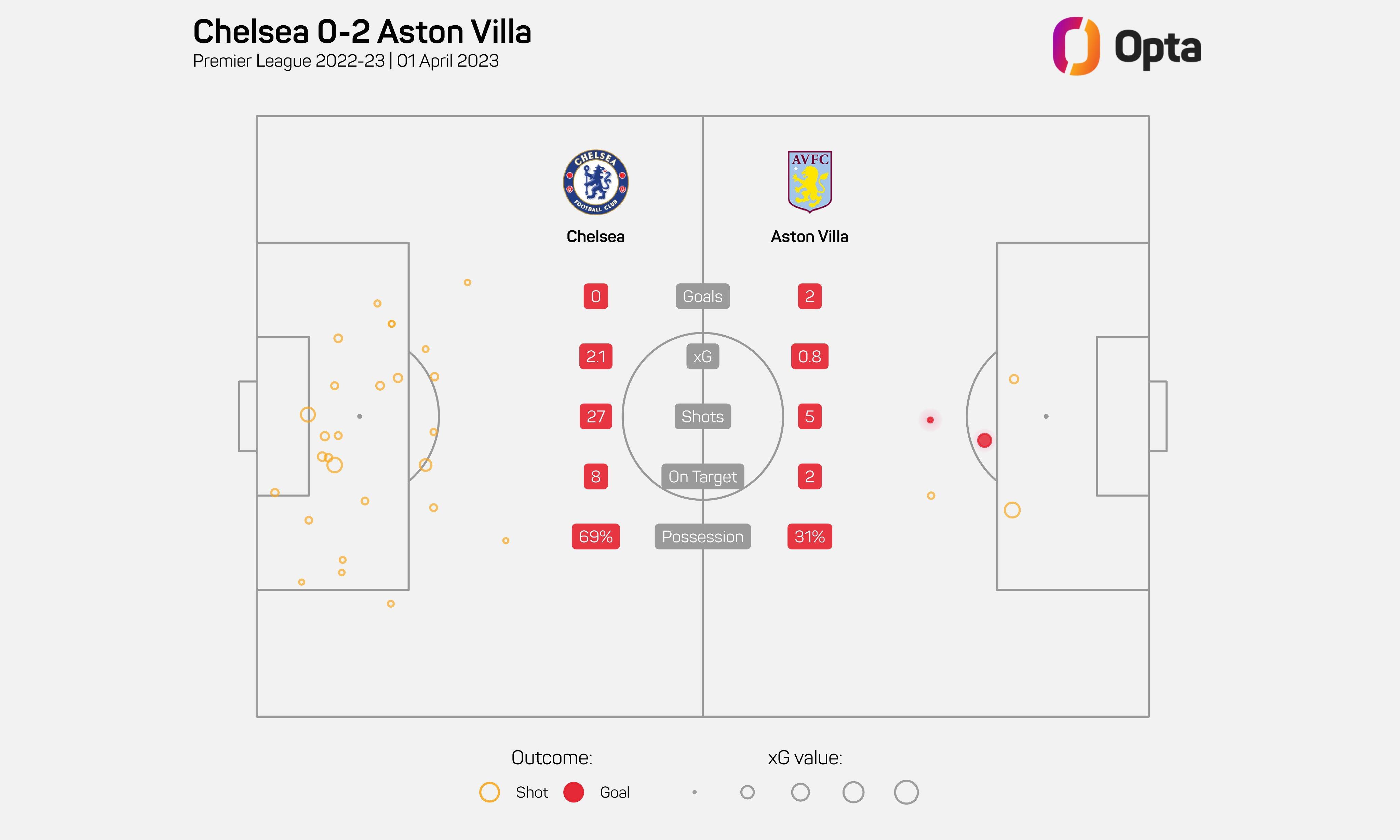Click the Aston Villa club crest
This screenshot has height=840, width=1400.
(809, 182)
